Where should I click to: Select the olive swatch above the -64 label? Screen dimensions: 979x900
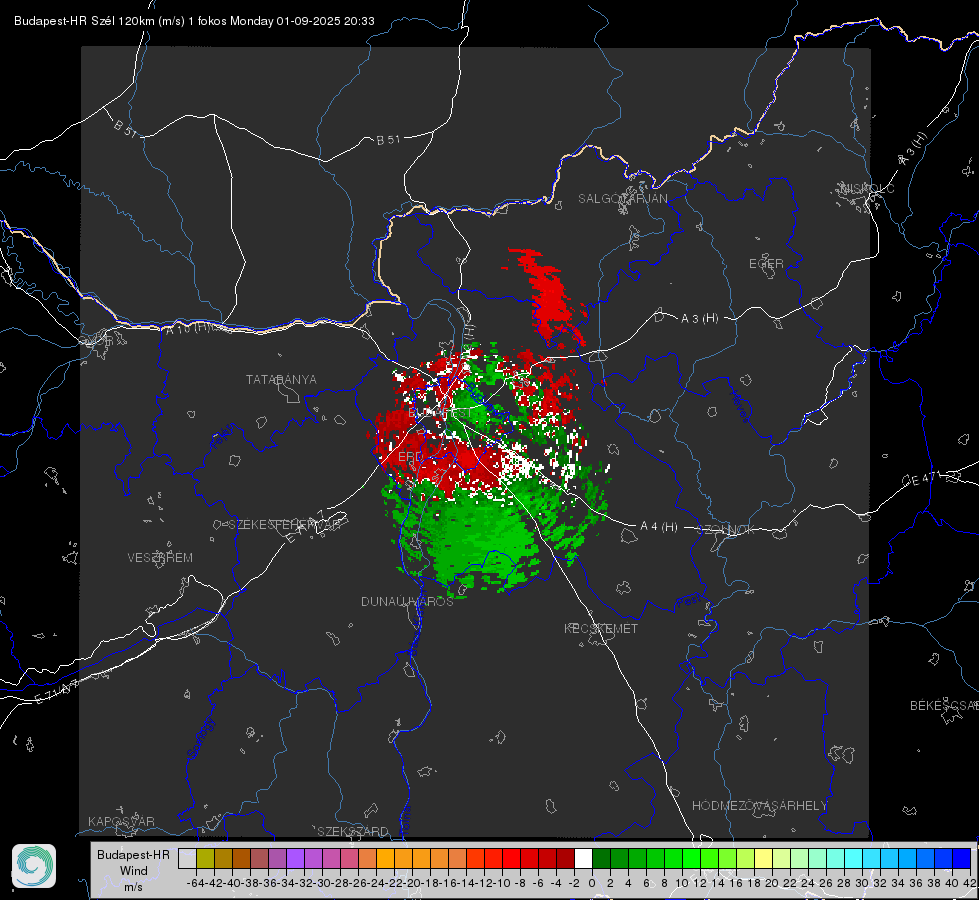(205, 858)
